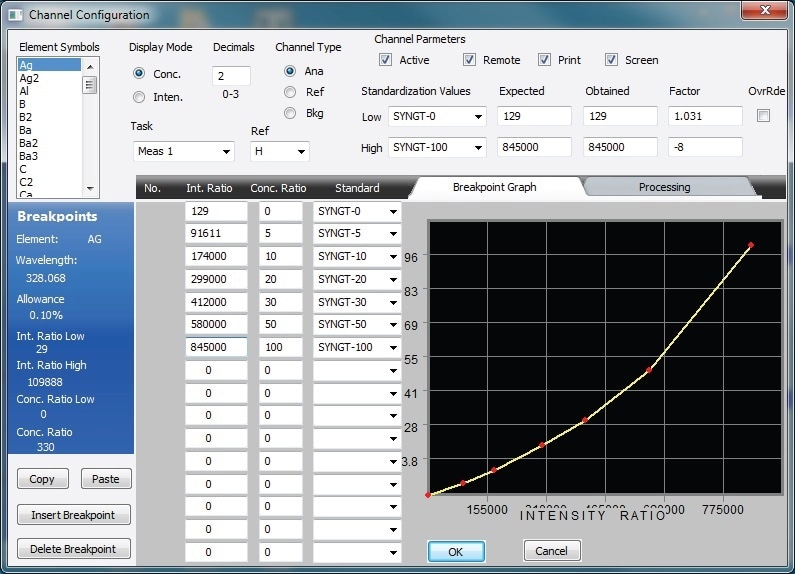Select Al in Element Symbols list
Image resolution: width=795 pixels, height=574 pixels.
click(x=25, y=90)
